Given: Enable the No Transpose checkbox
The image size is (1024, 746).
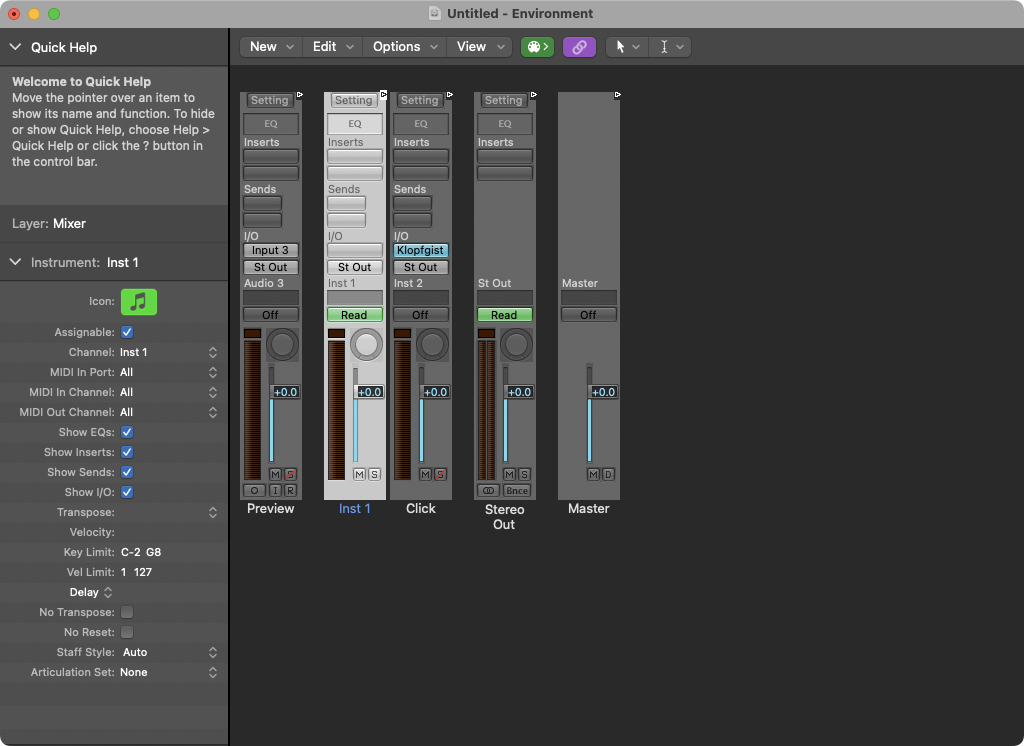Looking at the screenshot, I should pyautogui.click(x=127, y=612).
